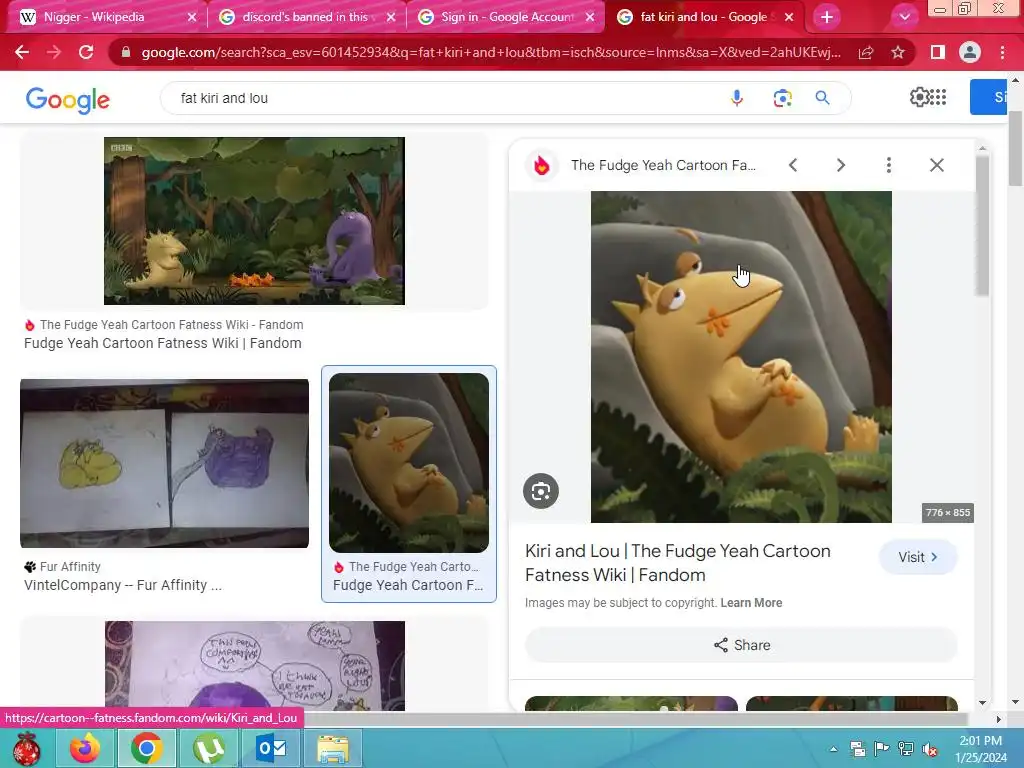Share this page via the address bar icon
The width and height of the screenshot is (1024, 768).
(866, 52)
